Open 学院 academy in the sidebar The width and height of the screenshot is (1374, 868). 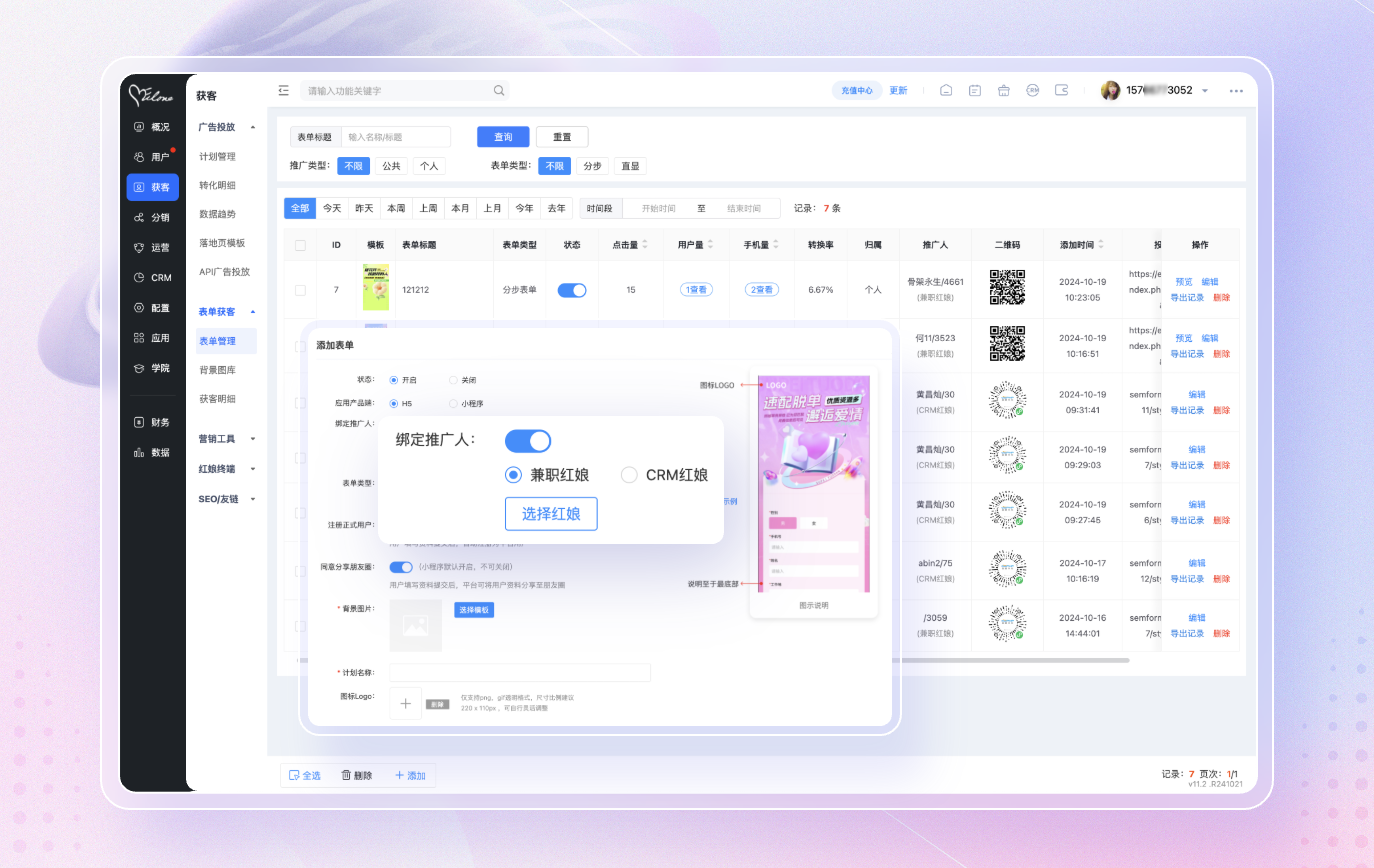tap(152, 368)
